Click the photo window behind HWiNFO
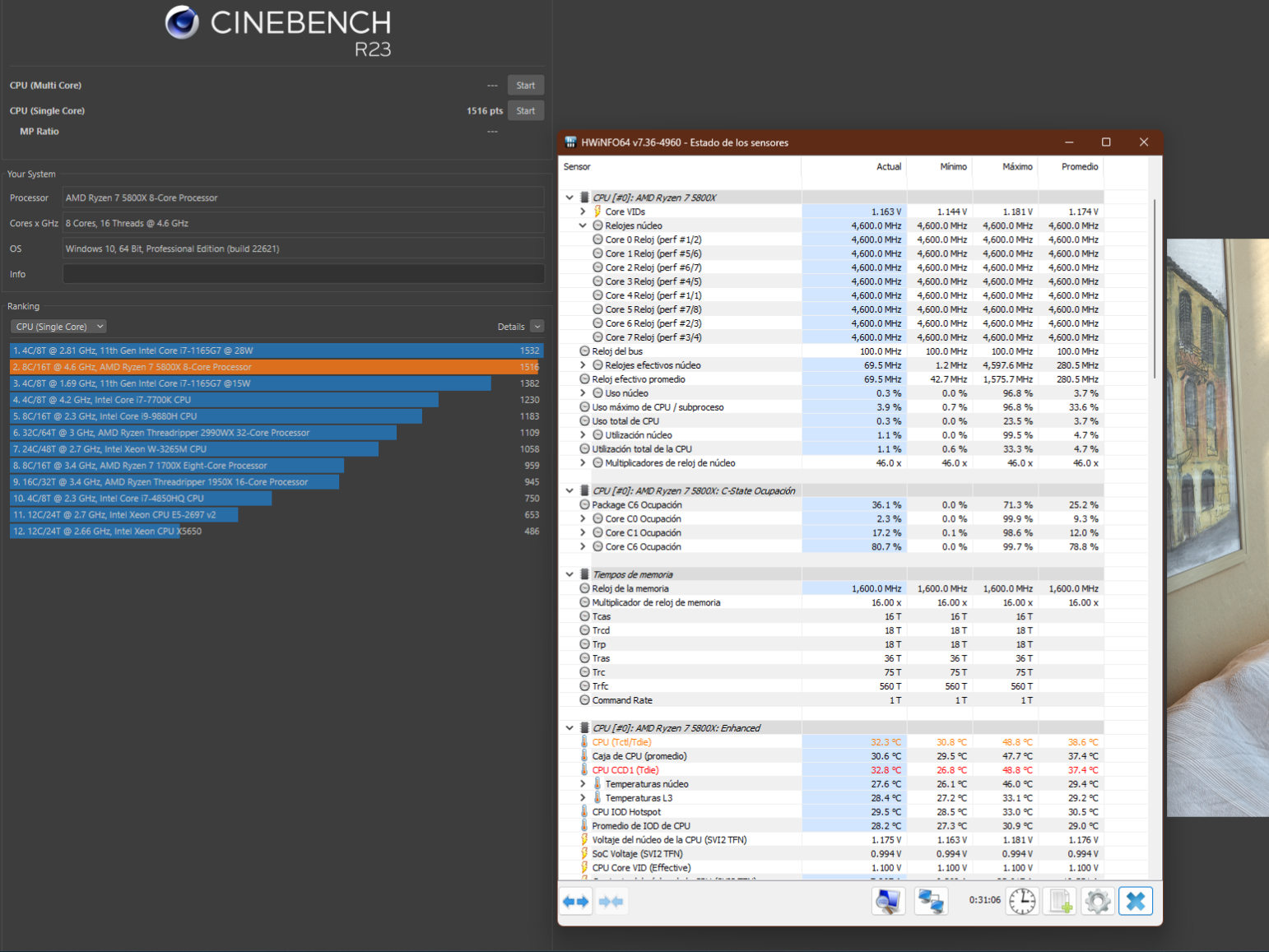 (1217, 527)
